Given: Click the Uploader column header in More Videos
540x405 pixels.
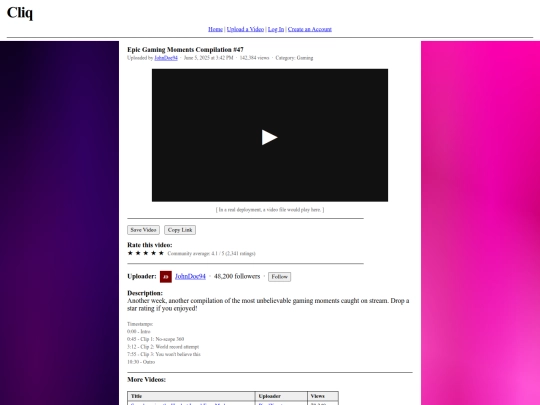Looking at the screenshot, I should 281,396.
